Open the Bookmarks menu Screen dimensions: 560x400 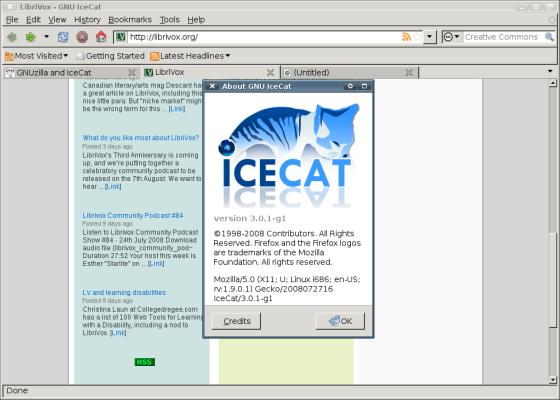pyautogui.click(x=130, y=20)
